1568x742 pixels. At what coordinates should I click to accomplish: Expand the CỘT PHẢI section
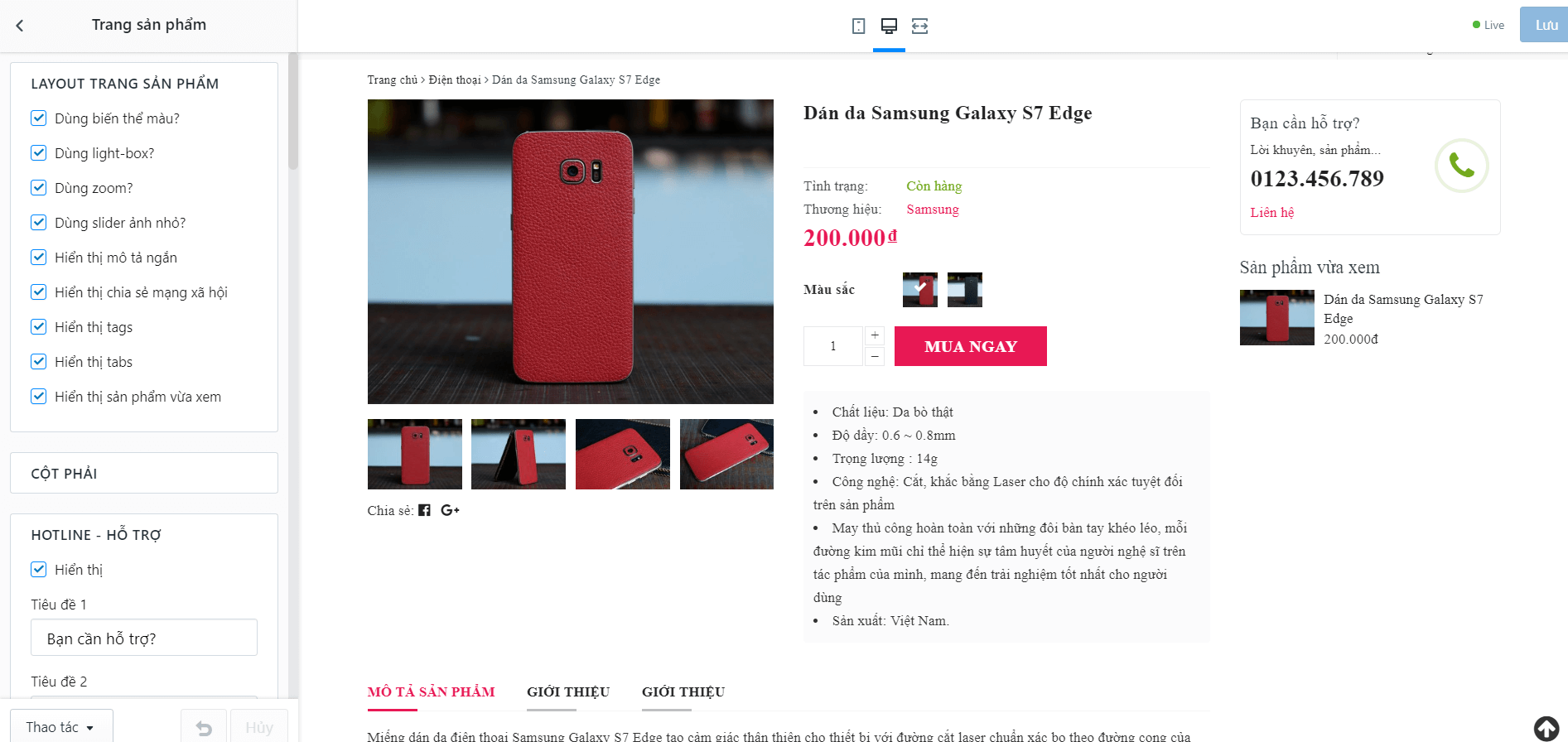pyautogui.click(x=144, y=473)
